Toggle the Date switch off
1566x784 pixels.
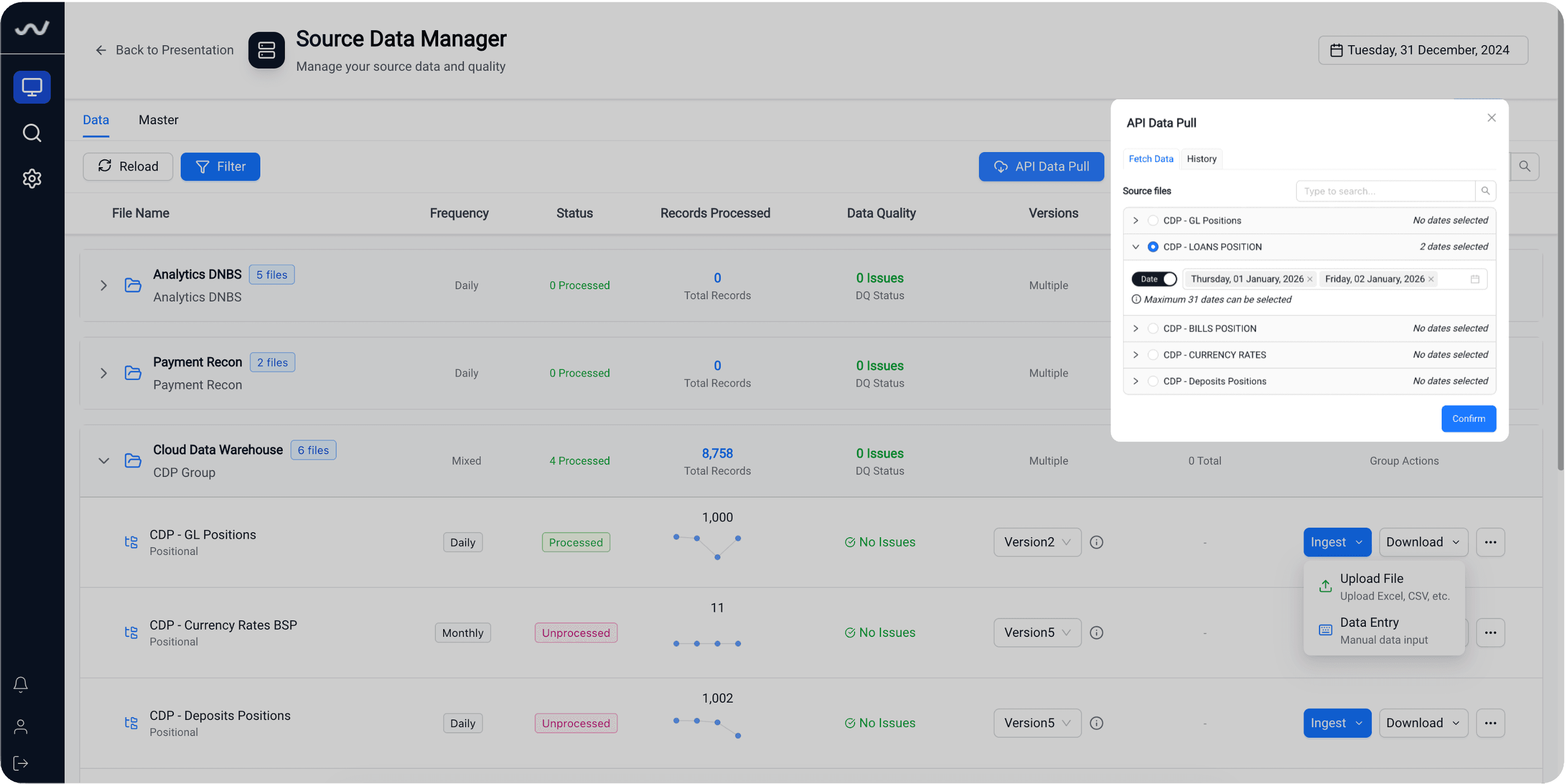(1154, 279)
